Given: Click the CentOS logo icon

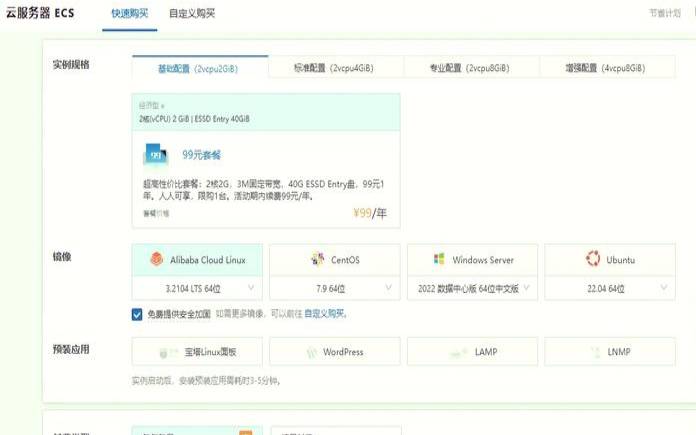Looking at the screenshot, I should point(318,260).
